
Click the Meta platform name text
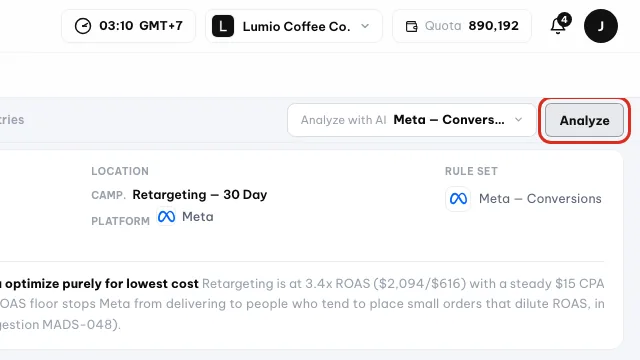click(198, 217)
